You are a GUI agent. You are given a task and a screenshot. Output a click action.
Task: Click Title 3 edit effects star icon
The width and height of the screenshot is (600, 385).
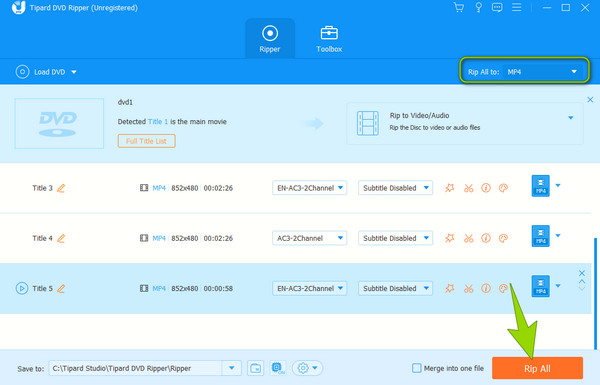[450, 188]
